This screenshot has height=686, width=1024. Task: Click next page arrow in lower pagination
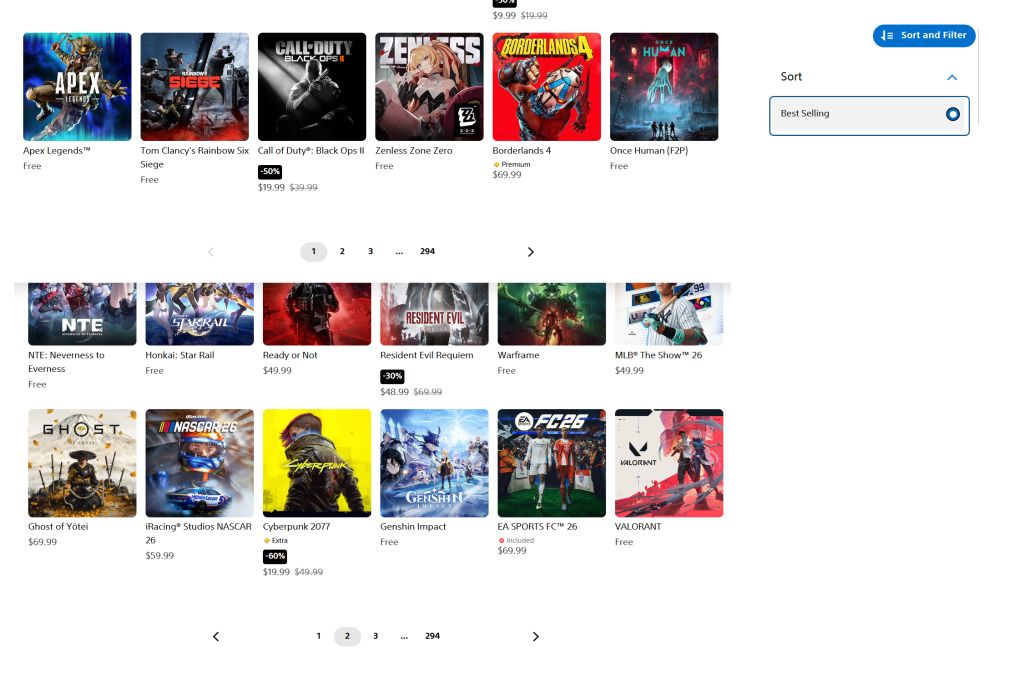[536, 636]
